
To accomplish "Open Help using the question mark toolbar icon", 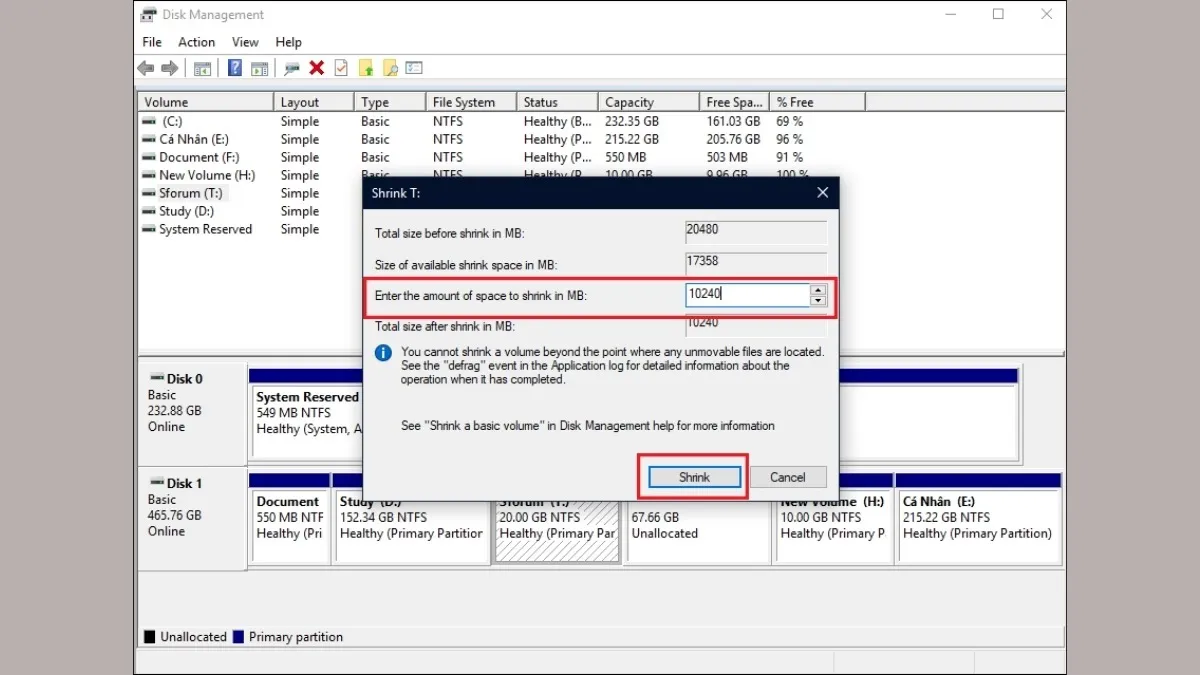I will [235, 68].
